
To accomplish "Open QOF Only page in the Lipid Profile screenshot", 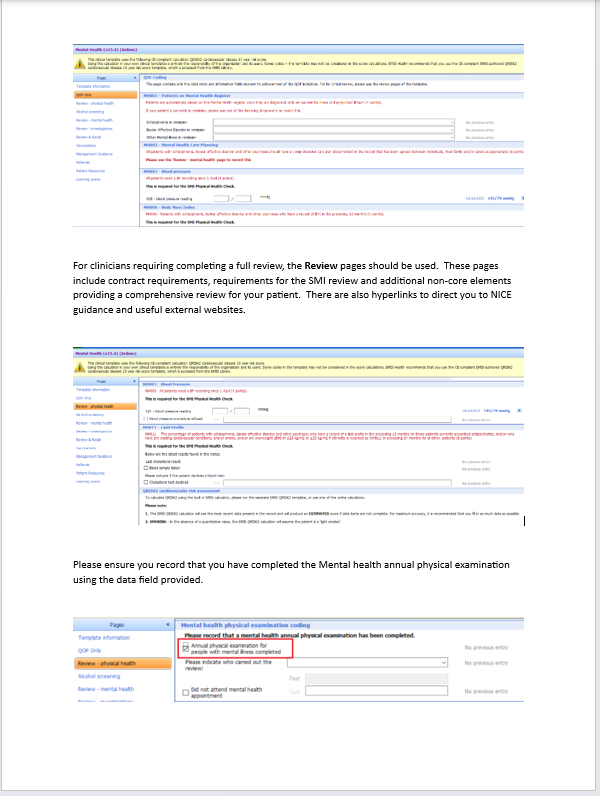I will tap(84, 398).
